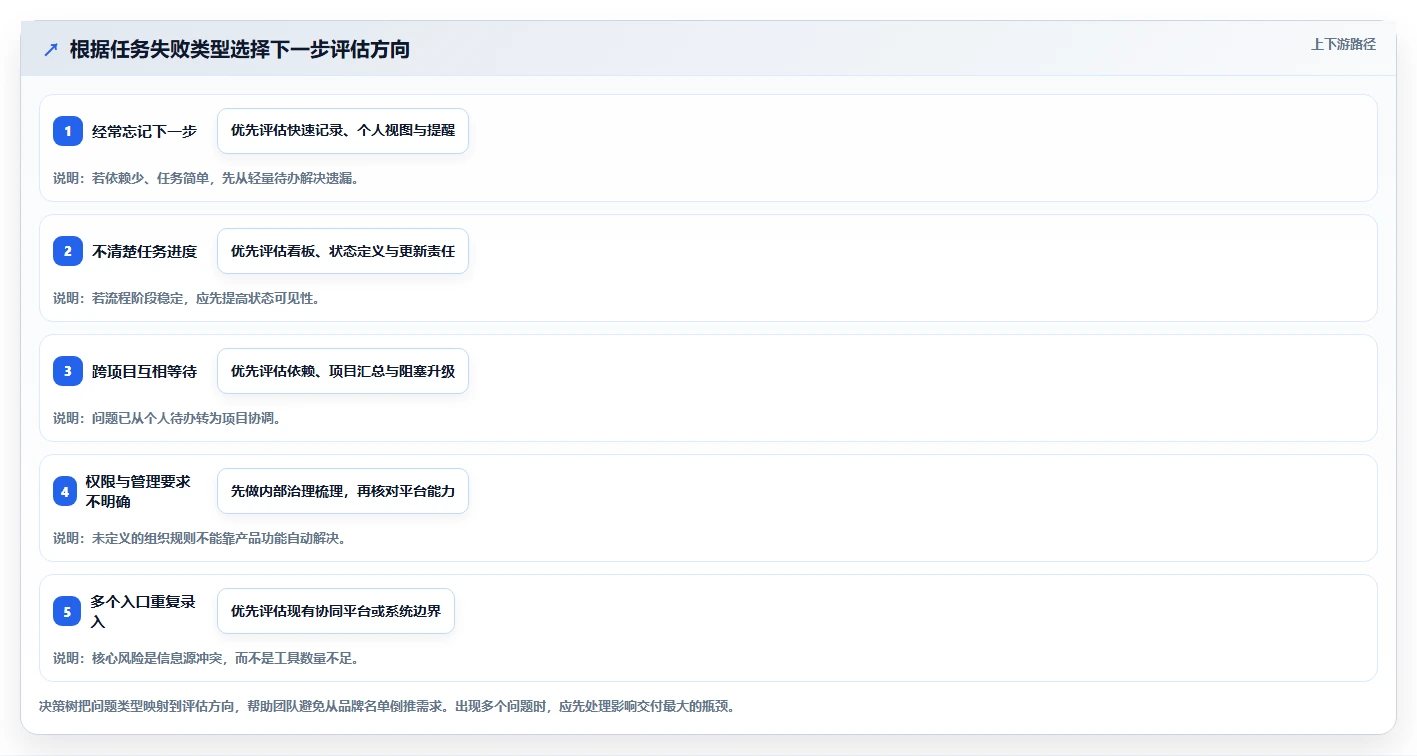Select step number 2 badge
1417x756 pixels.
click(x=68, y=251)
